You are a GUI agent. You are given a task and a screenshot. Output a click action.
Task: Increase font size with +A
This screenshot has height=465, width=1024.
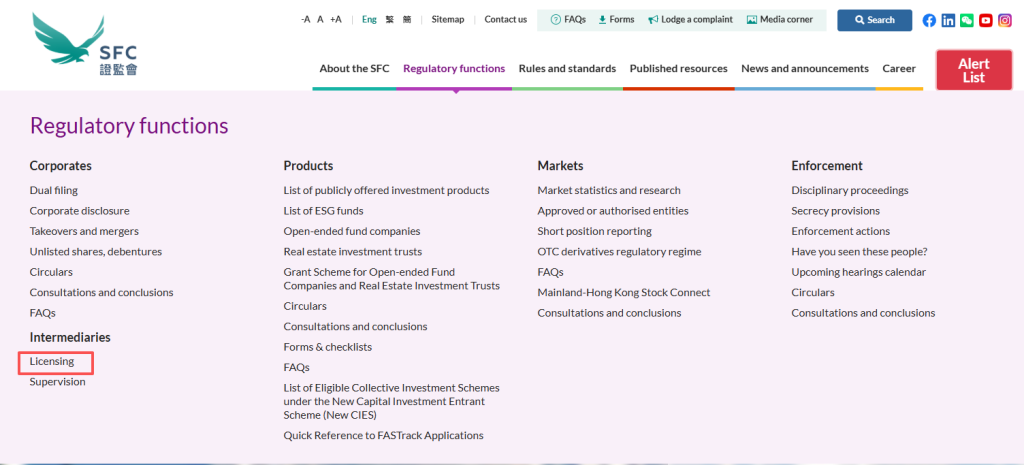(335, 20)
